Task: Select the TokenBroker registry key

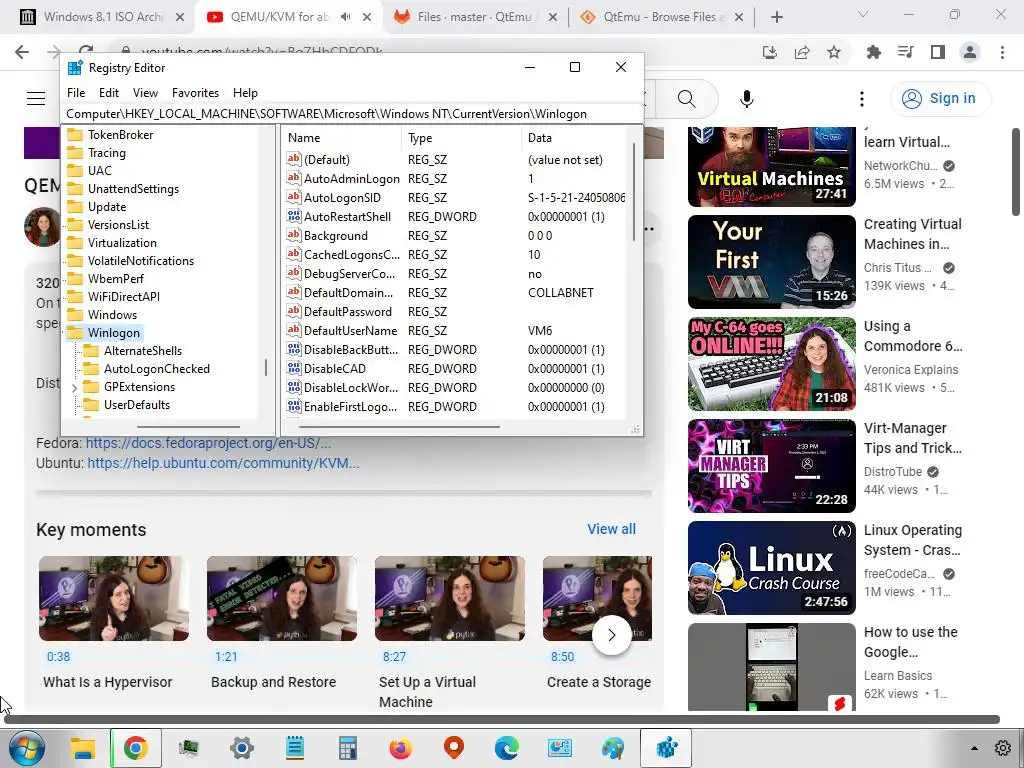Action: 120,135
